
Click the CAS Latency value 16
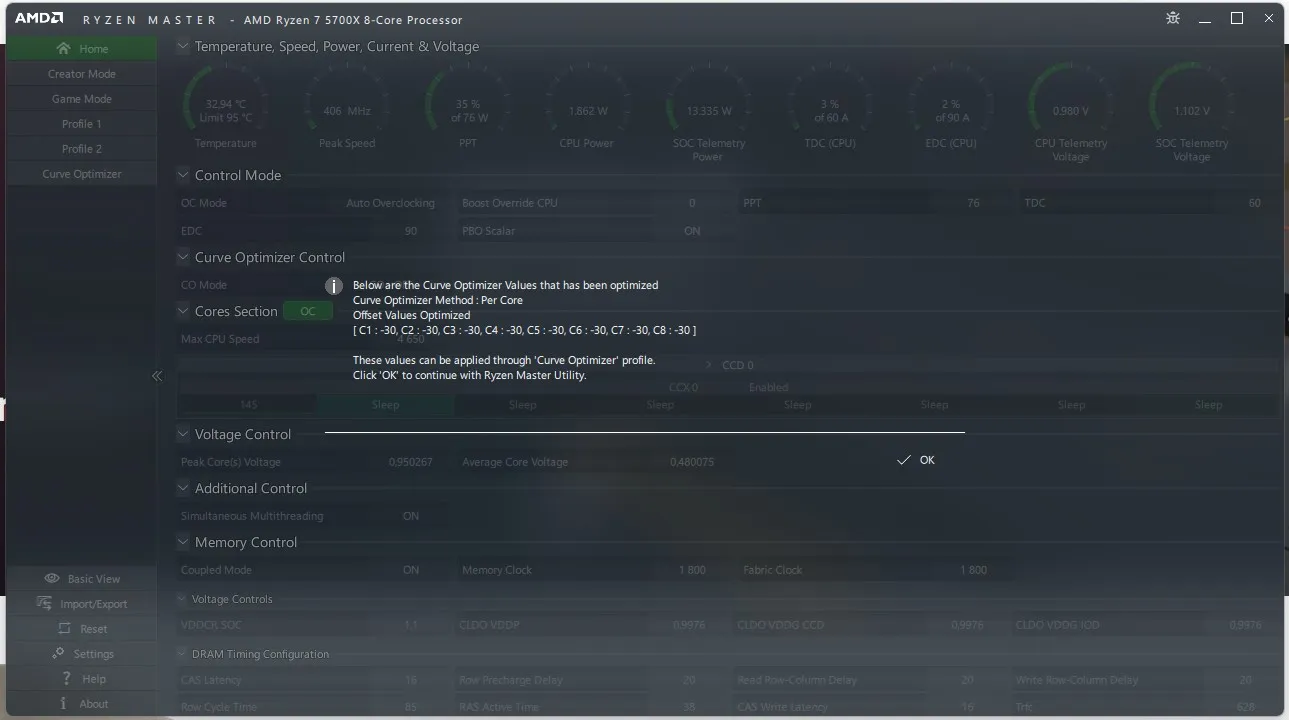coord(411,680)
